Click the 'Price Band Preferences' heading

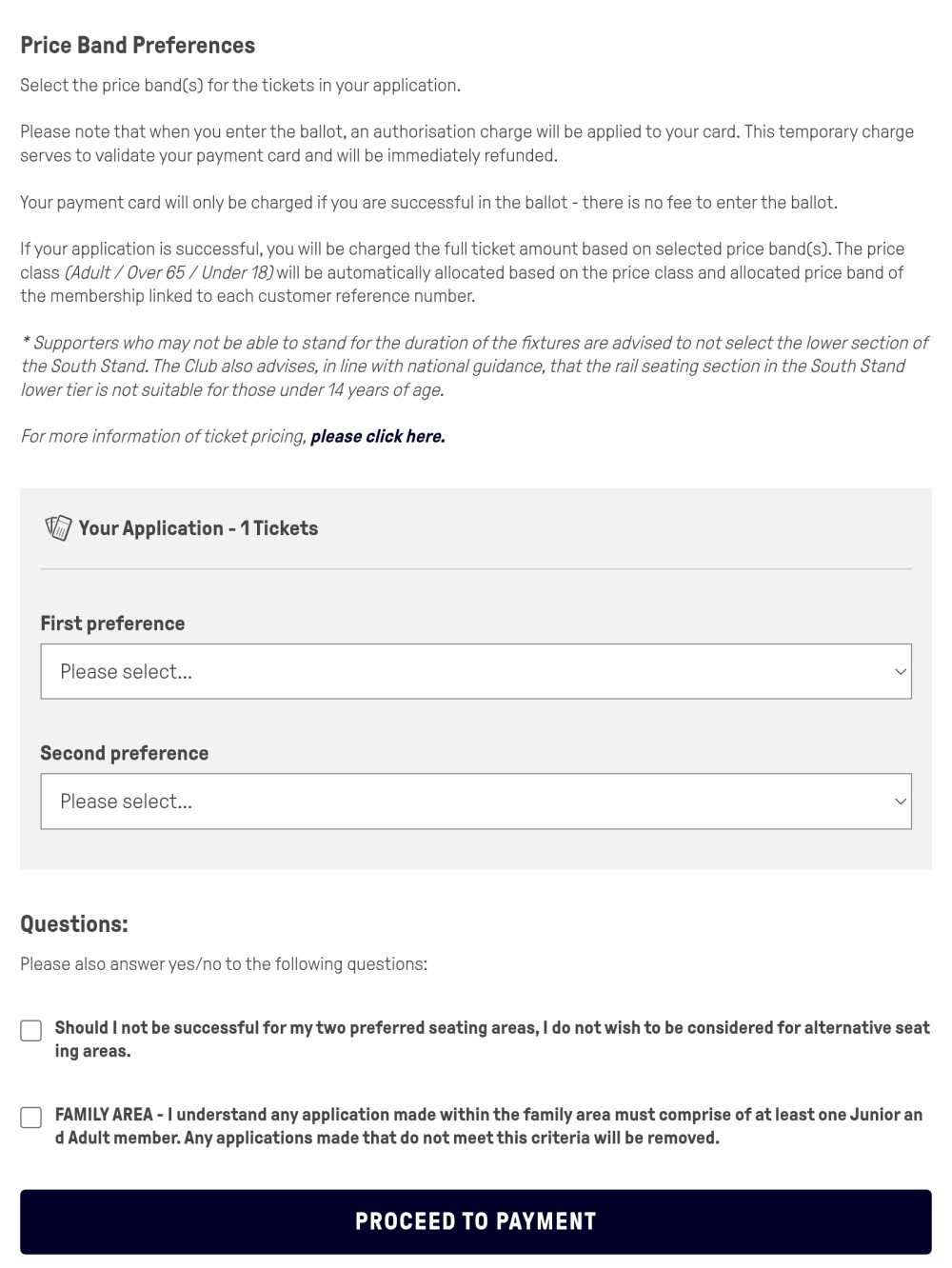tap(138, 45)
